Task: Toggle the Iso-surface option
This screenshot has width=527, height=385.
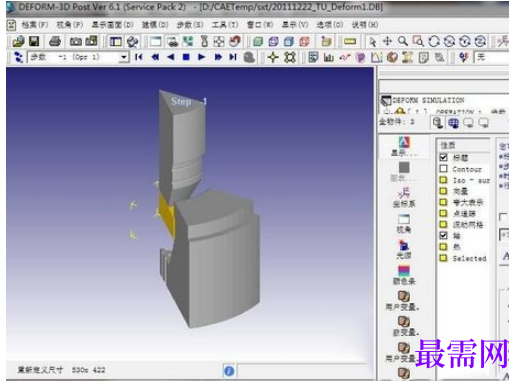Action: click(444, 180)
